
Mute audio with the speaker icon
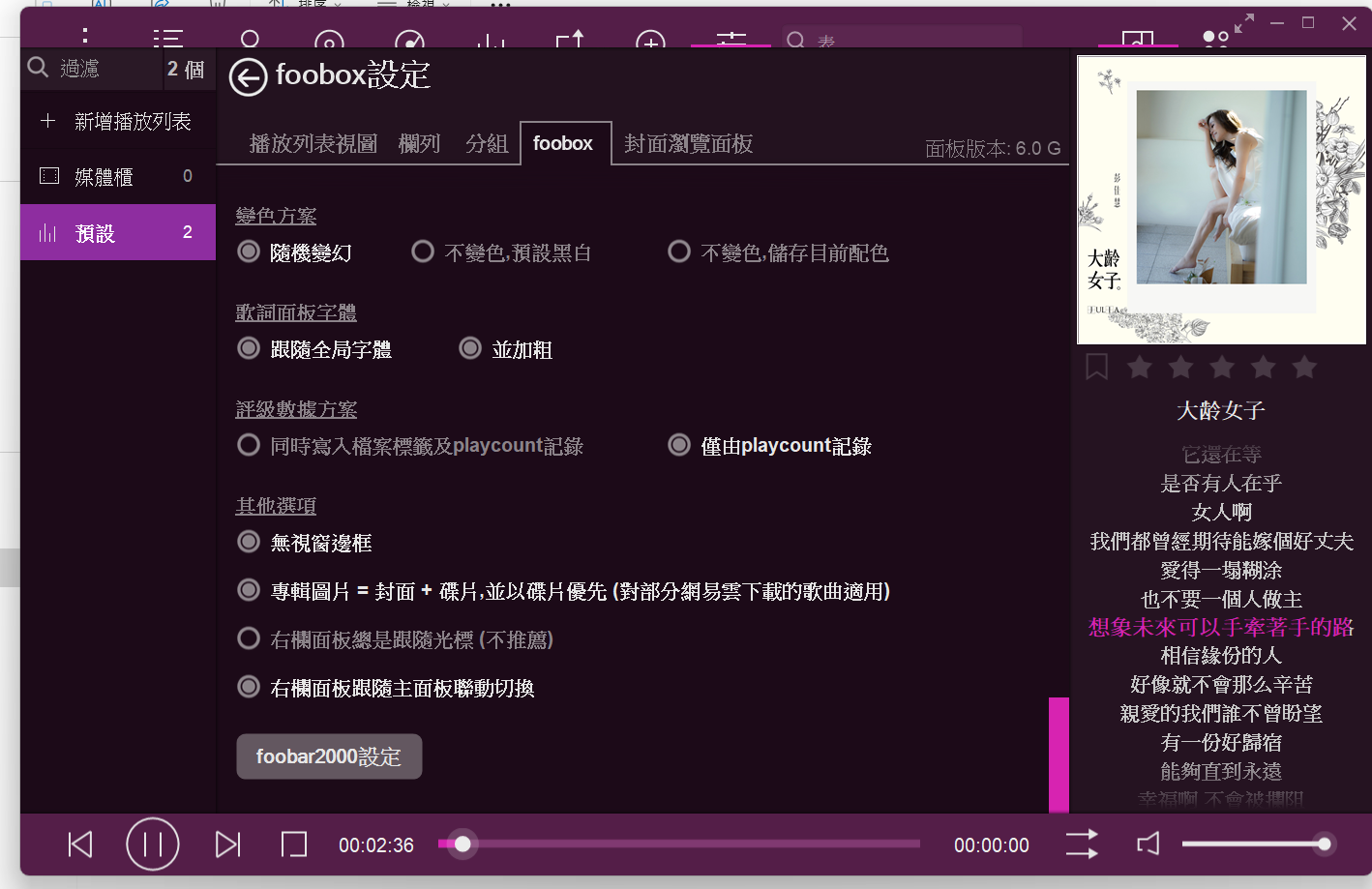point(1148,844)
